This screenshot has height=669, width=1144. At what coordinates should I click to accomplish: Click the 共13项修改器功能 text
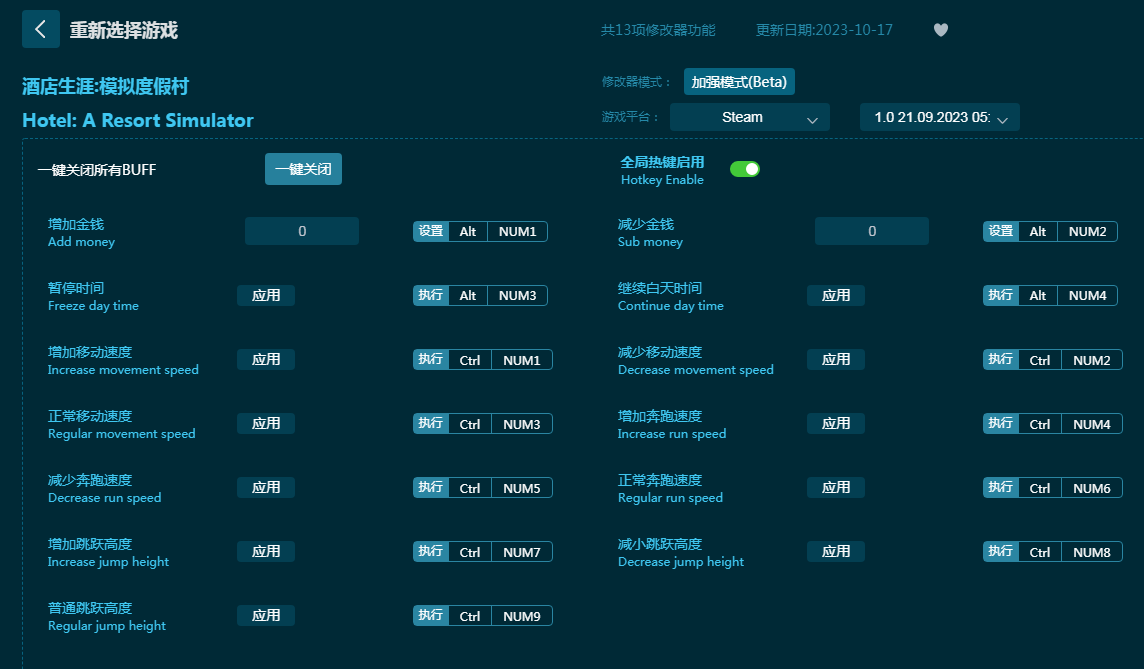(x=658, y=30)
